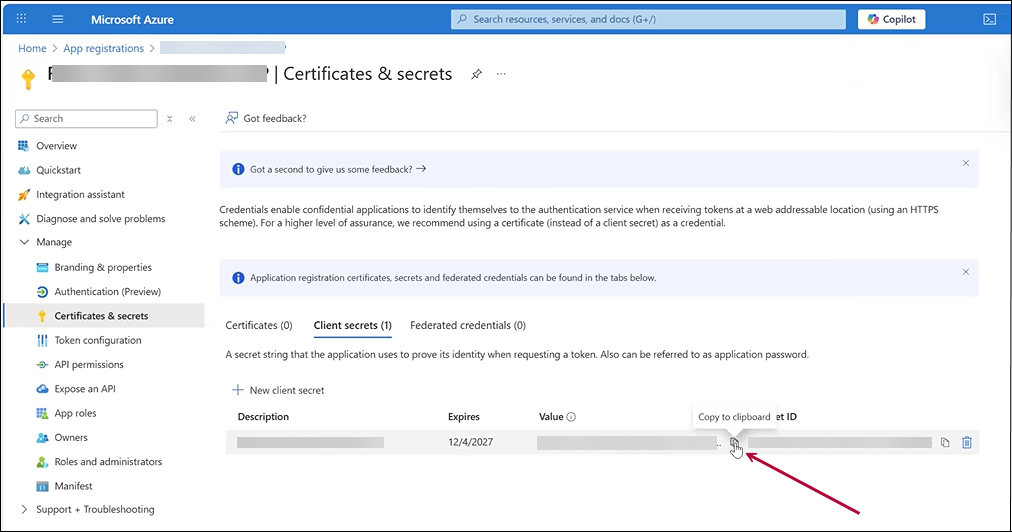Open Integration assistant

(80, 195)
